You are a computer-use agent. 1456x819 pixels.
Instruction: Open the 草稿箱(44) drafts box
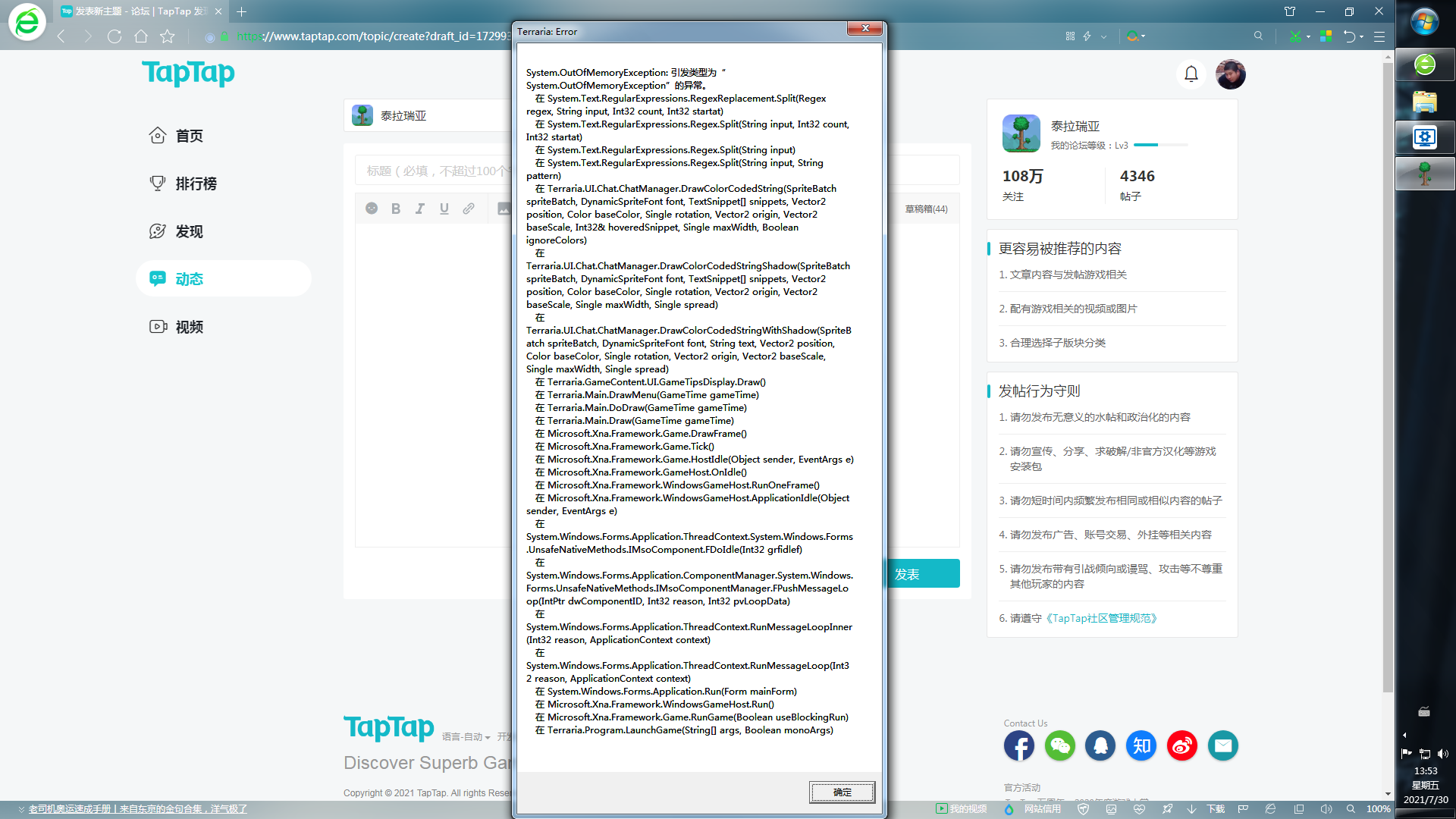click(926, 209)
